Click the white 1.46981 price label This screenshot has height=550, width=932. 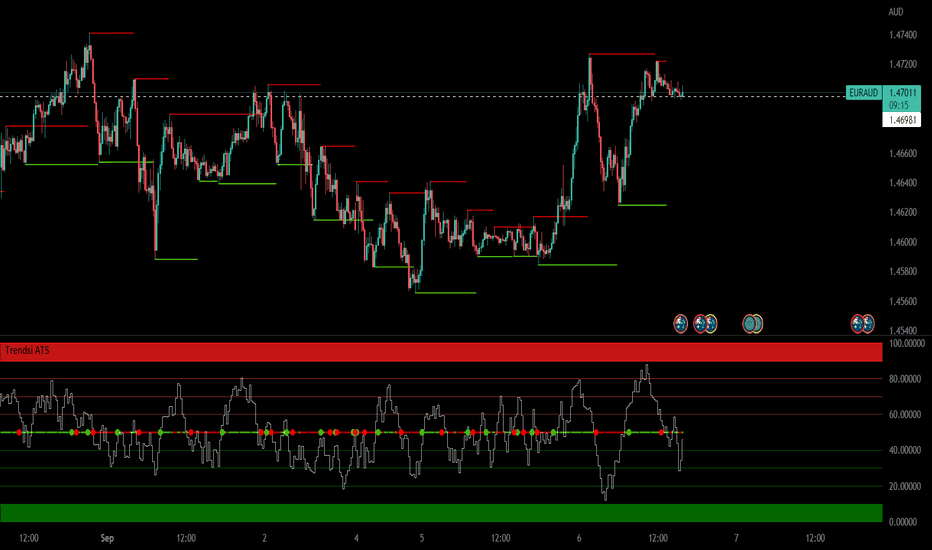coord(902,120)
